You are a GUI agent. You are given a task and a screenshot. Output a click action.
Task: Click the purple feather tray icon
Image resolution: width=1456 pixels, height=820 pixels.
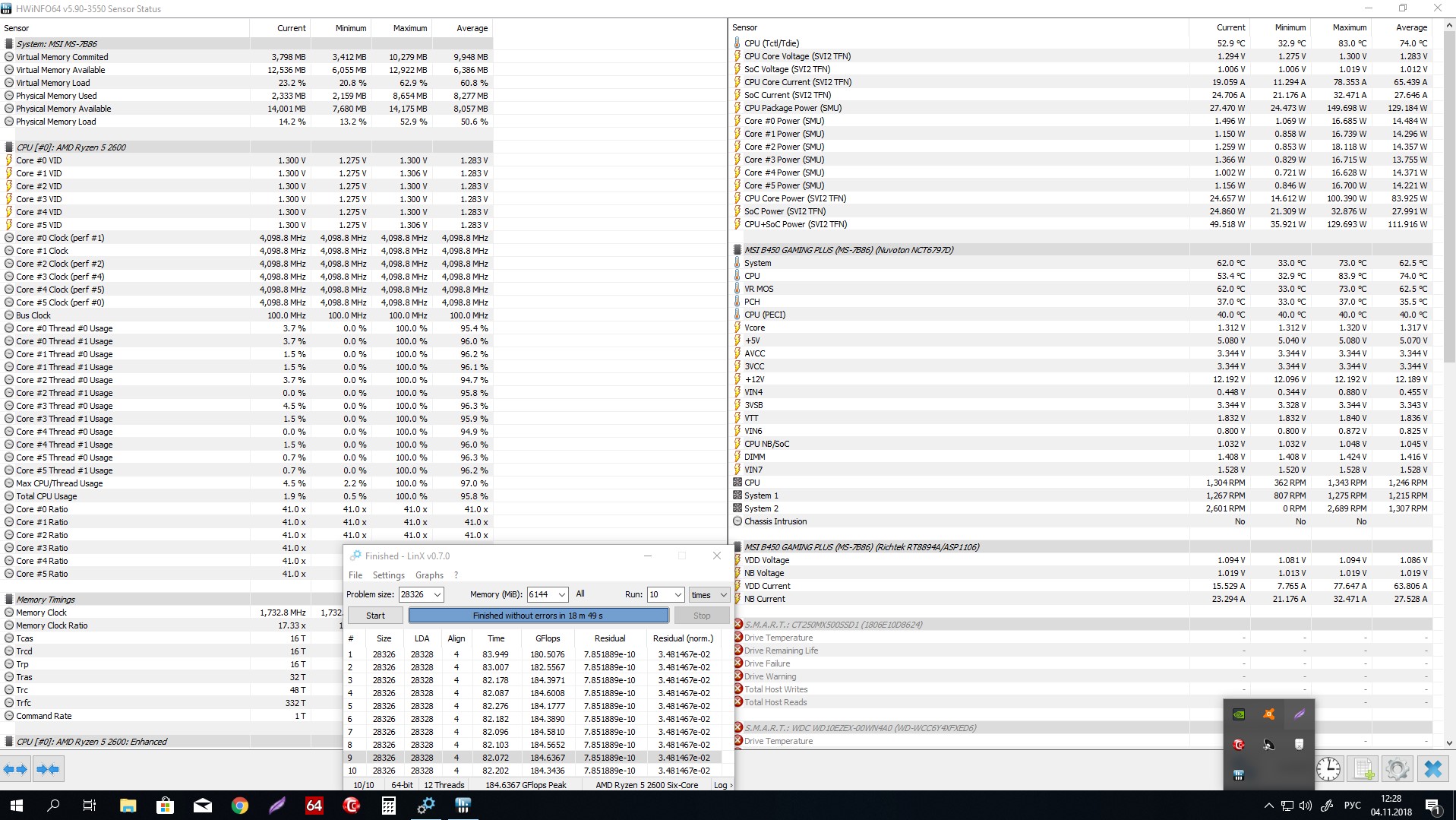[x=1299, y=714]
